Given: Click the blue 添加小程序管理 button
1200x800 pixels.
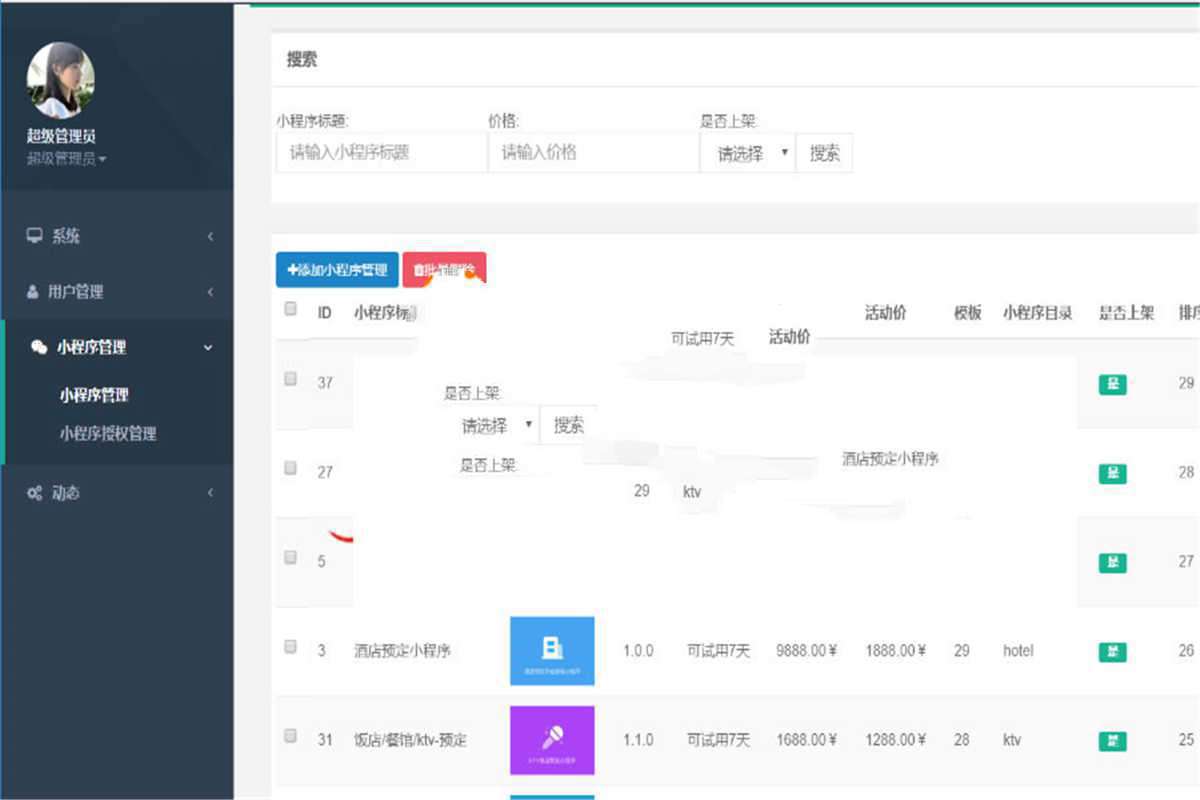Looking at the screenshot, I should pos(337,269).
